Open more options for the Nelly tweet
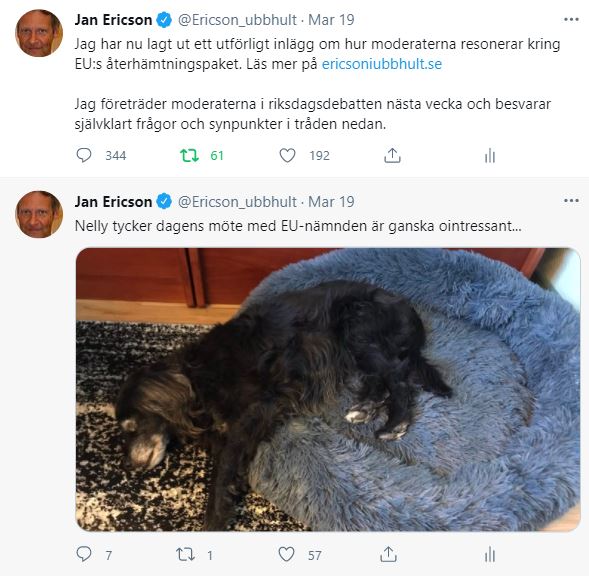589x576 pixels. pyautogui.click(x=571, y=201)
